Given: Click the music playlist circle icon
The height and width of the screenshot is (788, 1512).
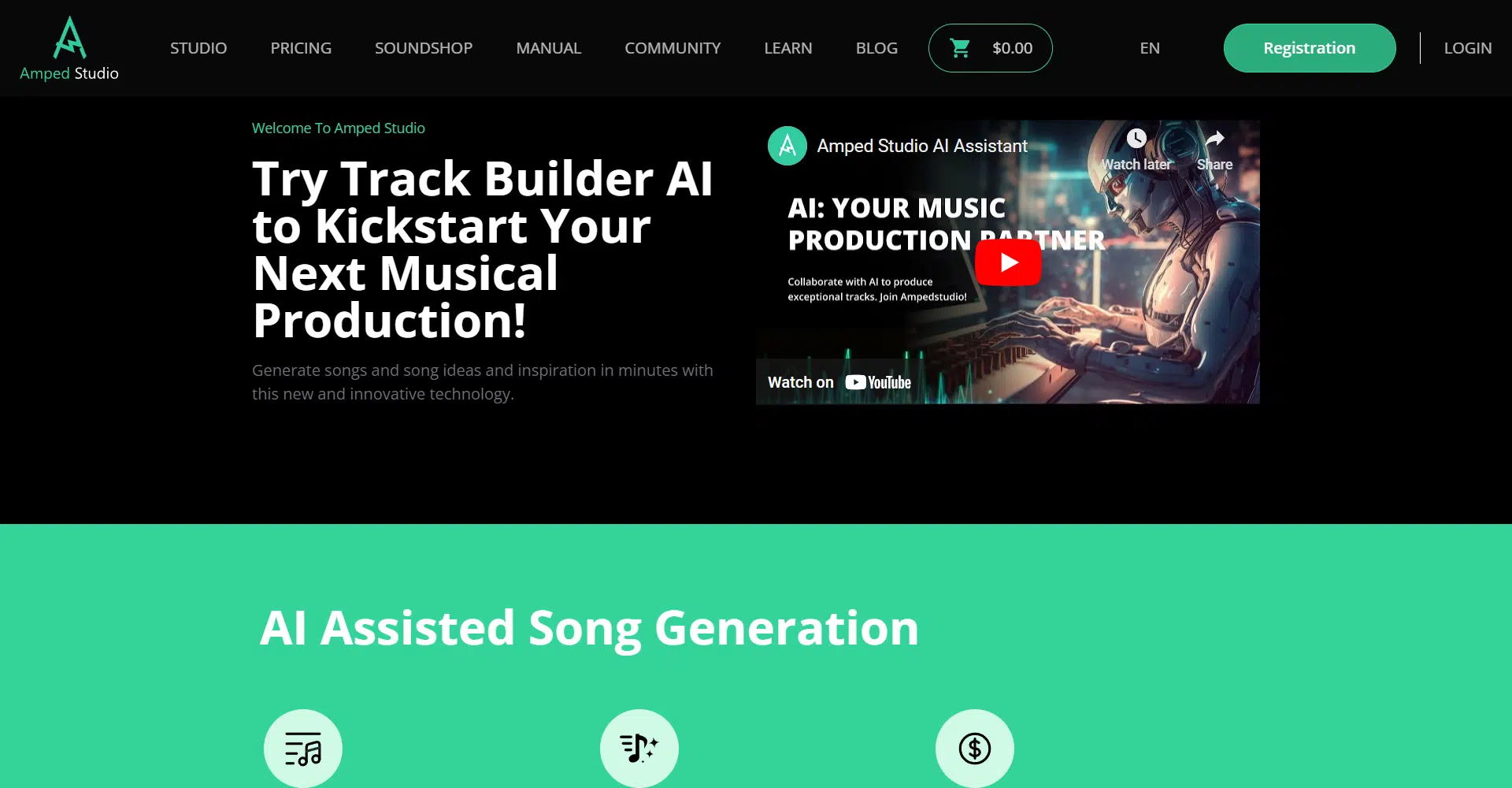Looking at the screenshot, I should [303, 748].
